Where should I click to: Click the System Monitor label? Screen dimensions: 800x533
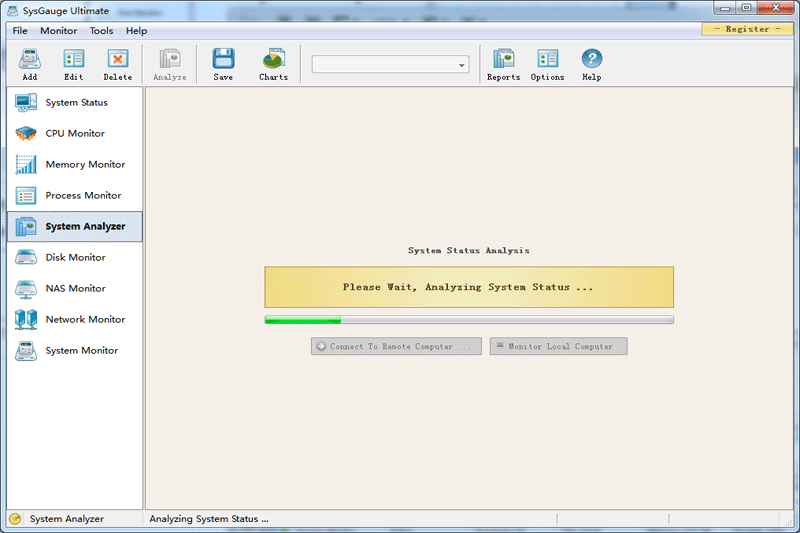click(82, 350)
